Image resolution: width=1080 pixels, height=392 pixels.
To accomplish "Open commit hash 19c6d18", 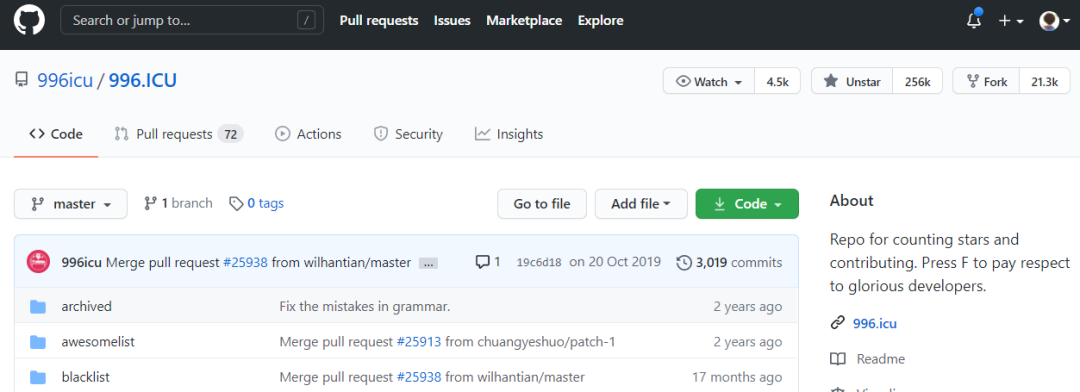I will point(539,262).
